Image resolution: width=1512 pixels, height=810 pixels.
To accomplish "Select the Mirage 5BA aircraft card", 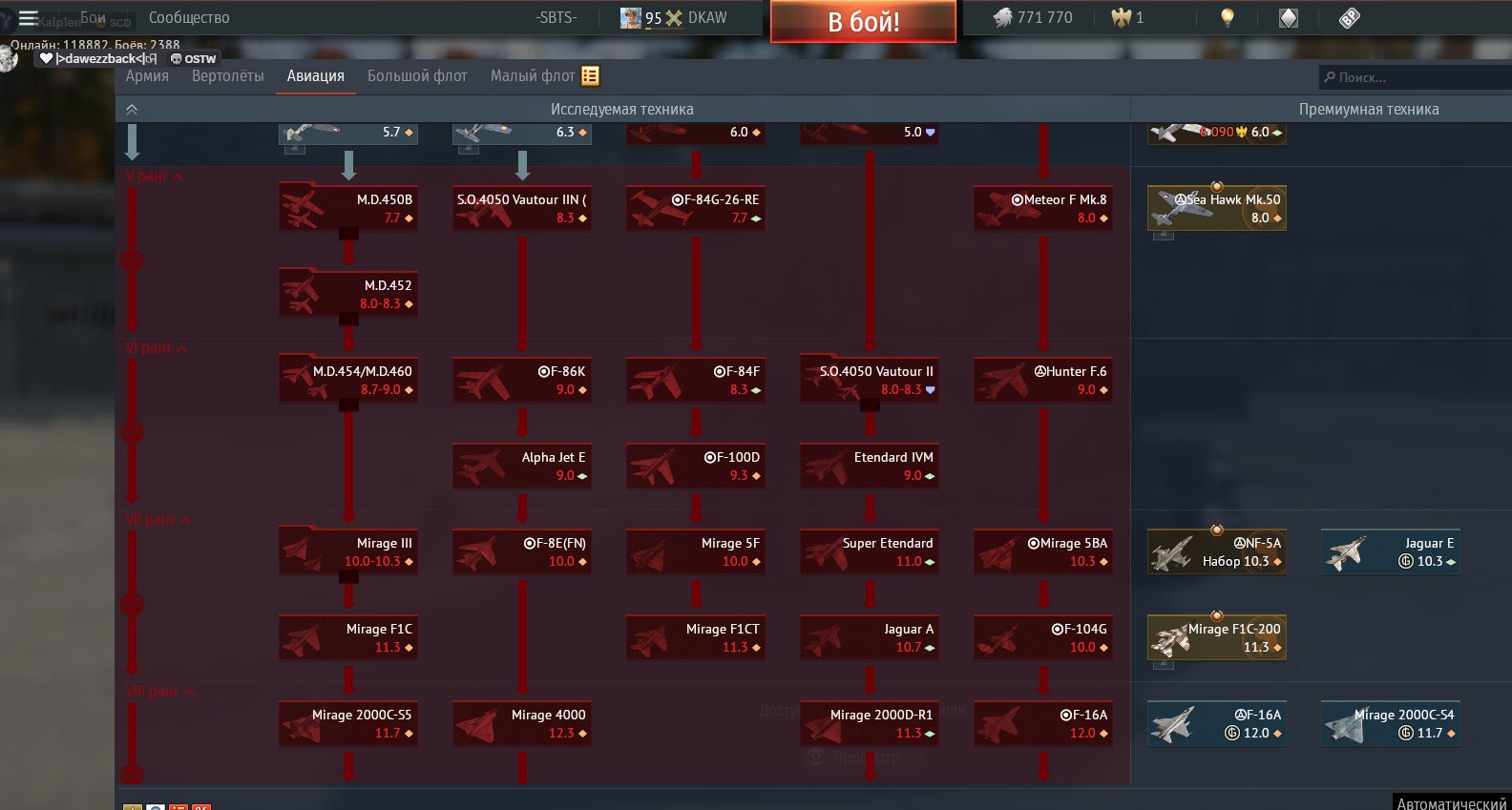I will coord(1043,551).
